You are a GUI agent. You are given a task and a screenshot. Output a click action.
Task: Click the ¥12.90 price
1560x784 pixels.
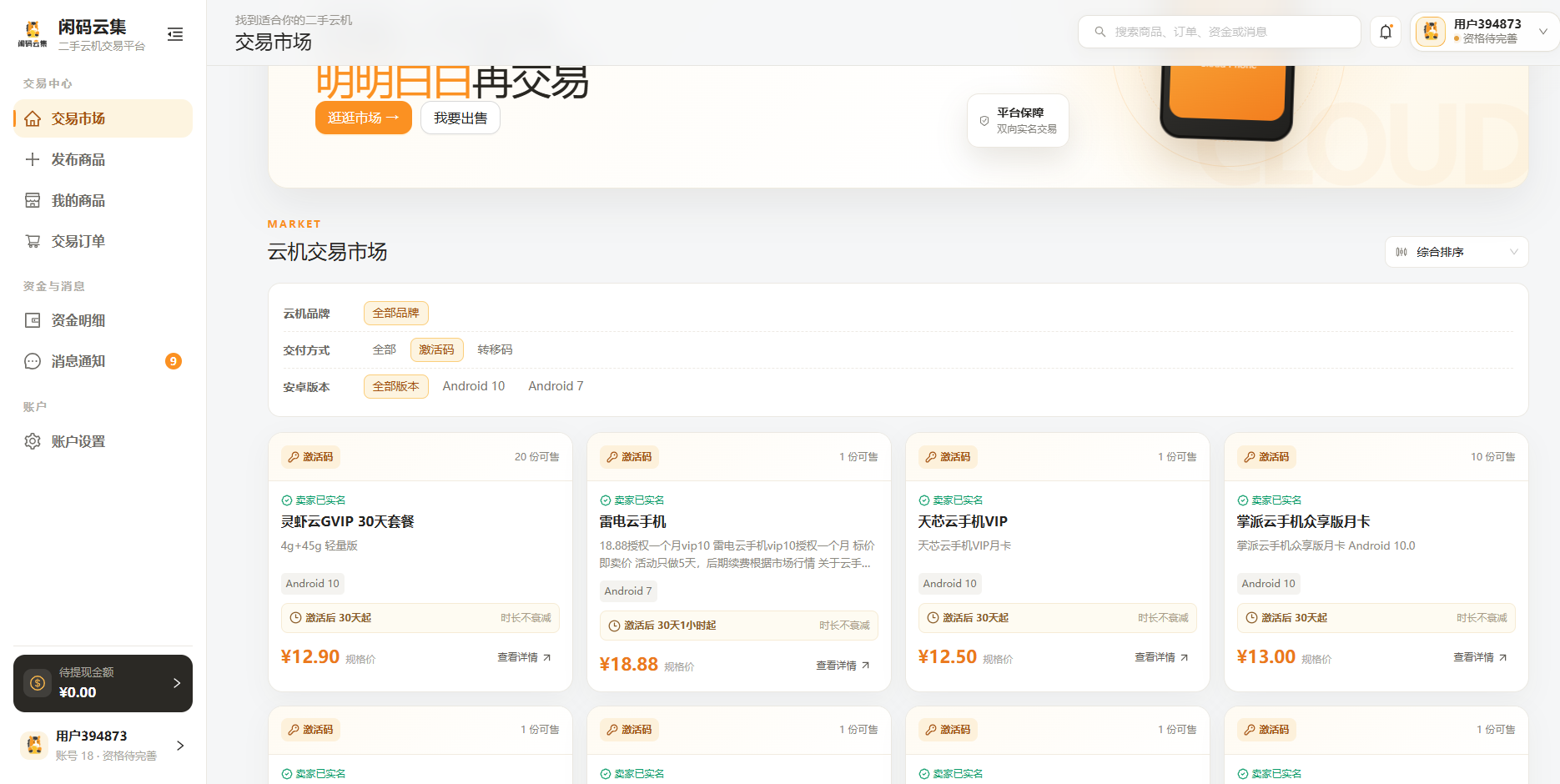pyautogui.click(x=310, y=656)
